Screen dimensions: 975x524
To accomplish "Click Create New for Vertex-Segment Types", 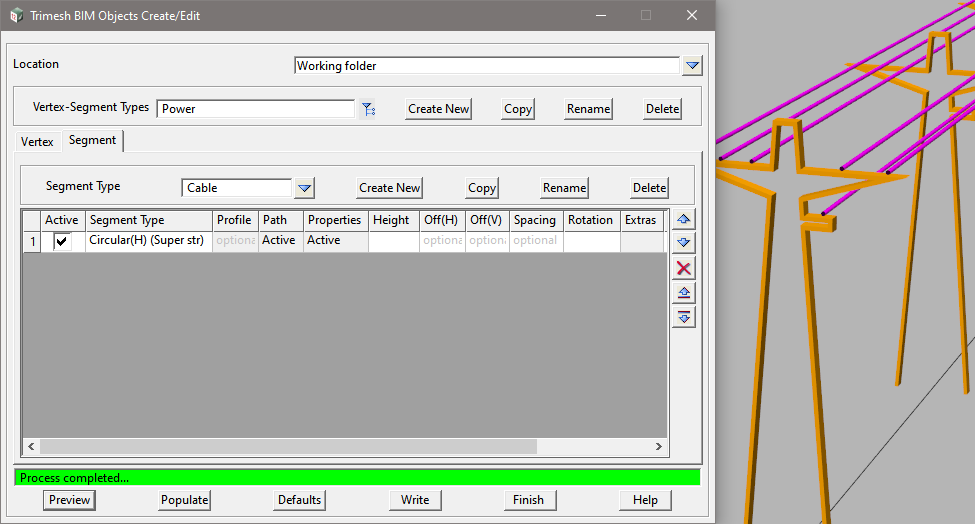I will (438, 109).
